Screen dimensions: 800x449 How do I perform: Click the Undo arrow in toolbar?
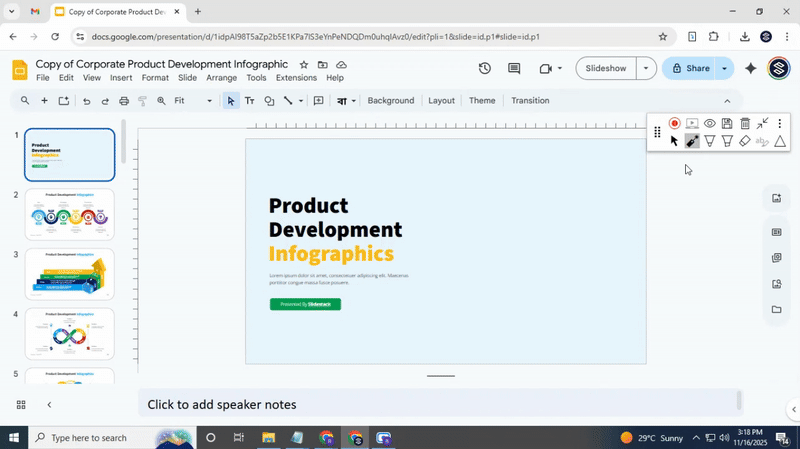pos(86,101)
